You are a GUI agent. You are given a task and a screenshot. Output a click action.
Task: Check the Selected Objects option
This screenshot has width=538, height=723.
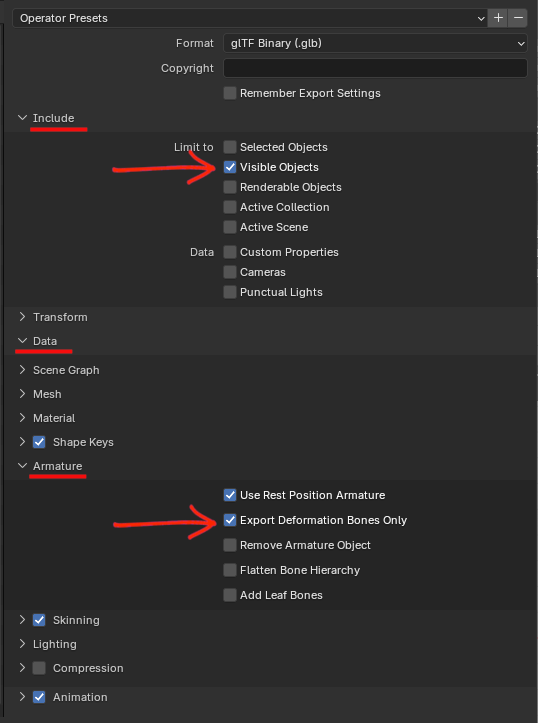(230, 147)
